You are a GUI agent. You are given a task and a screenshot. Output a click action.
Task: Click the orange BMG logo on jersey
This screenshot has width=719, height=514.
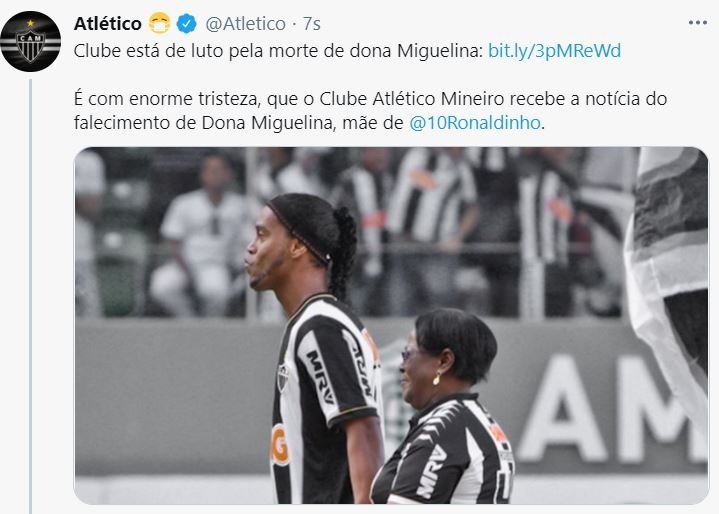tap(279, 445)
